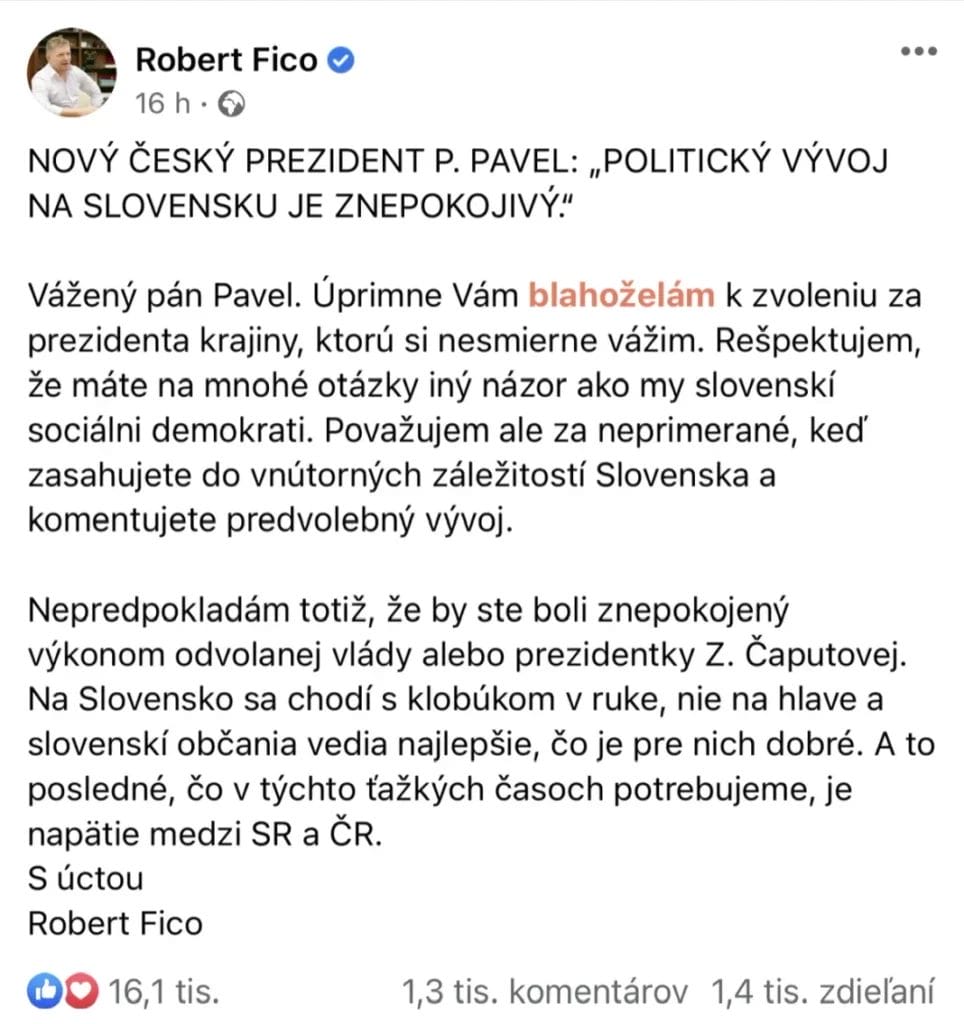Click the Robert Fico signature below "S úctou"
The image size is (964, 1024).
tap(115, 922)
